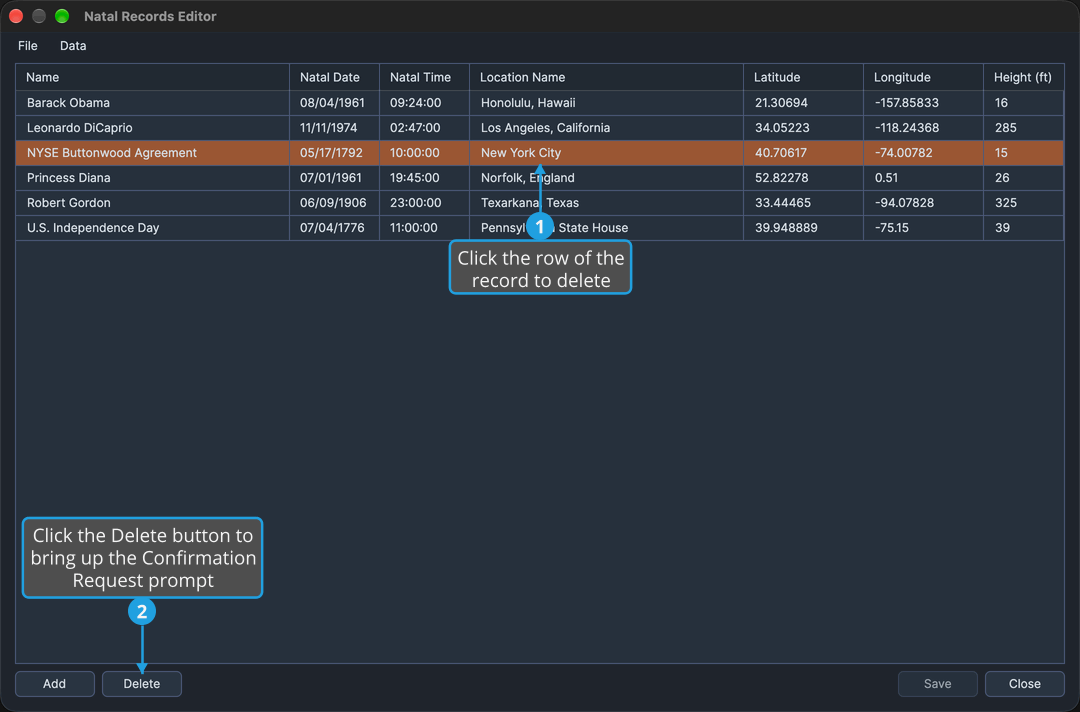Viewport: 1080px width, 712px height.
Task: Click the Add button
Action: pyautogui.click(x=54, y=684)
